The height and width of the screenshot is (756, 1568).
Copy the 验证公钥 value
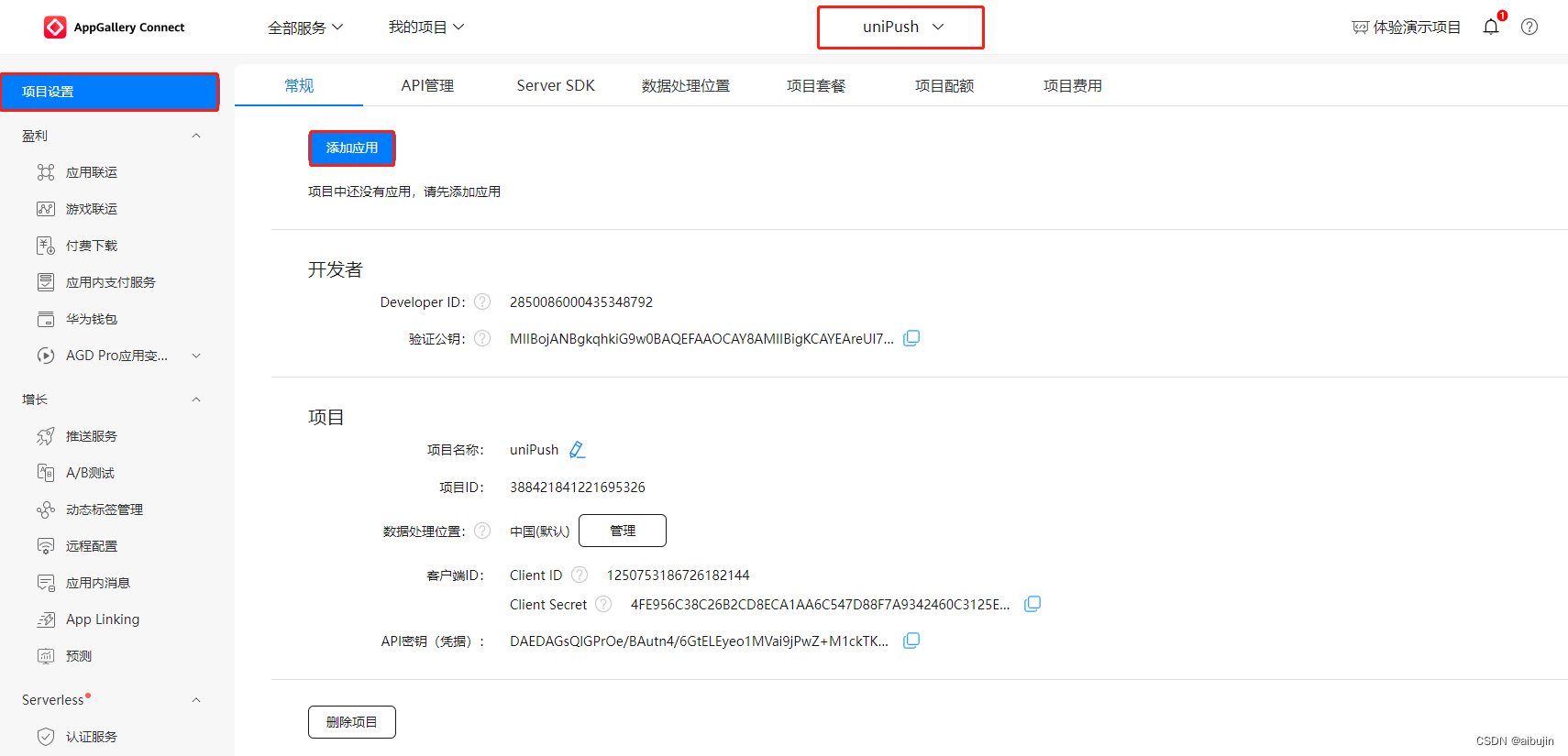tap(911, 338)
